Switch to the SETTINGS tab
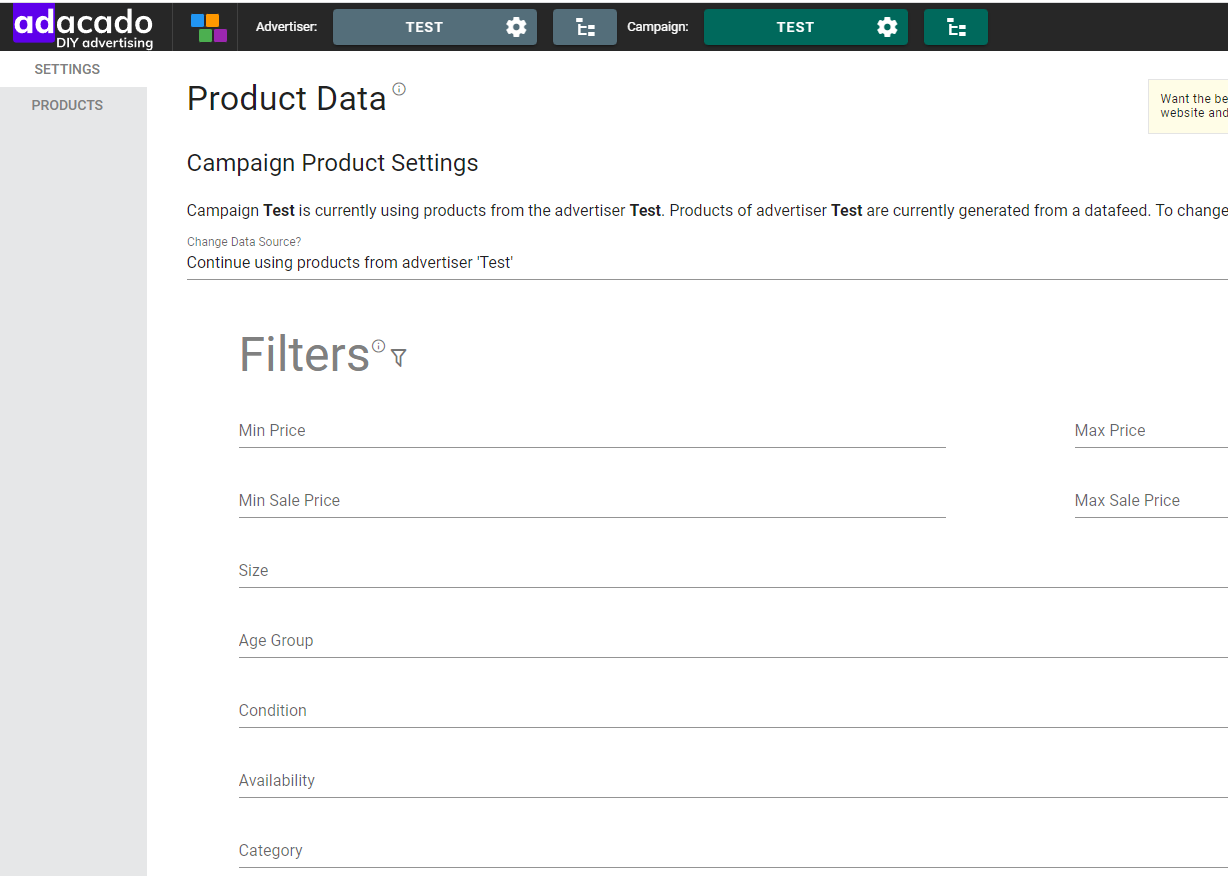This screenshot has height=876, width=1228. coord(68,69)
